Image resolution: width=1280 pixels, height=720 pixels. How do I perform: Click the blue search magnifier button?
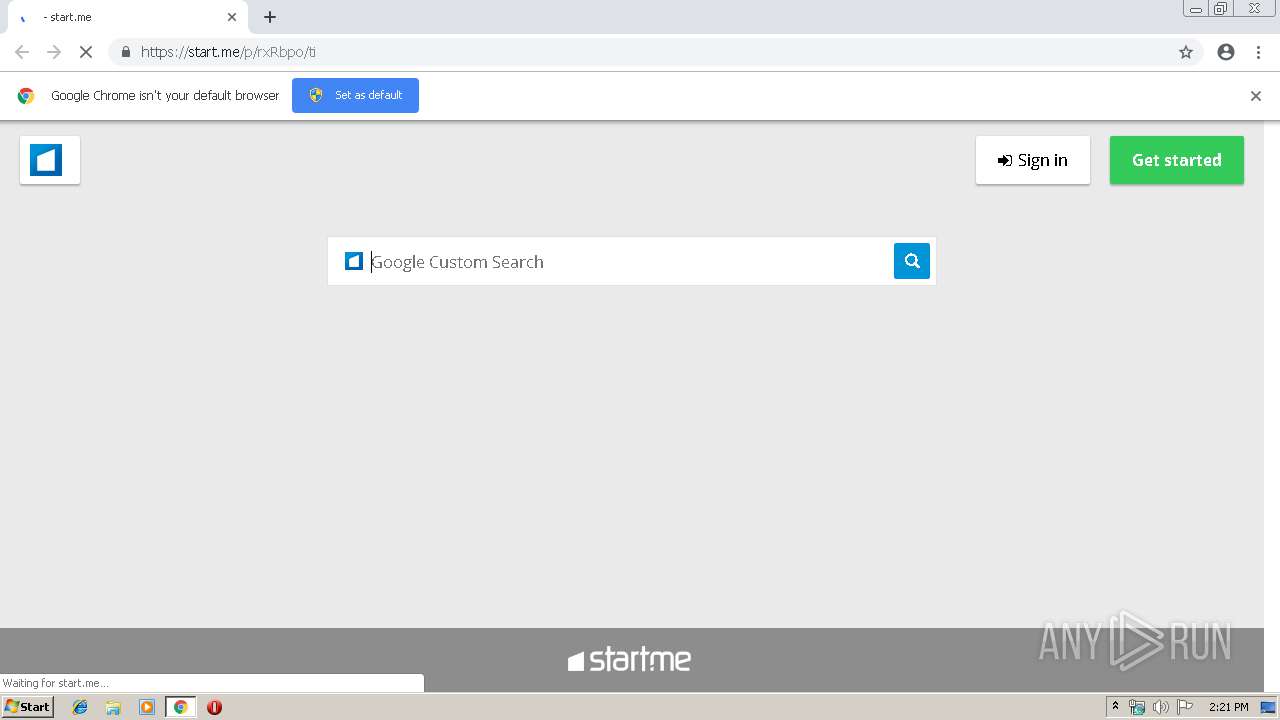point(911,261)
